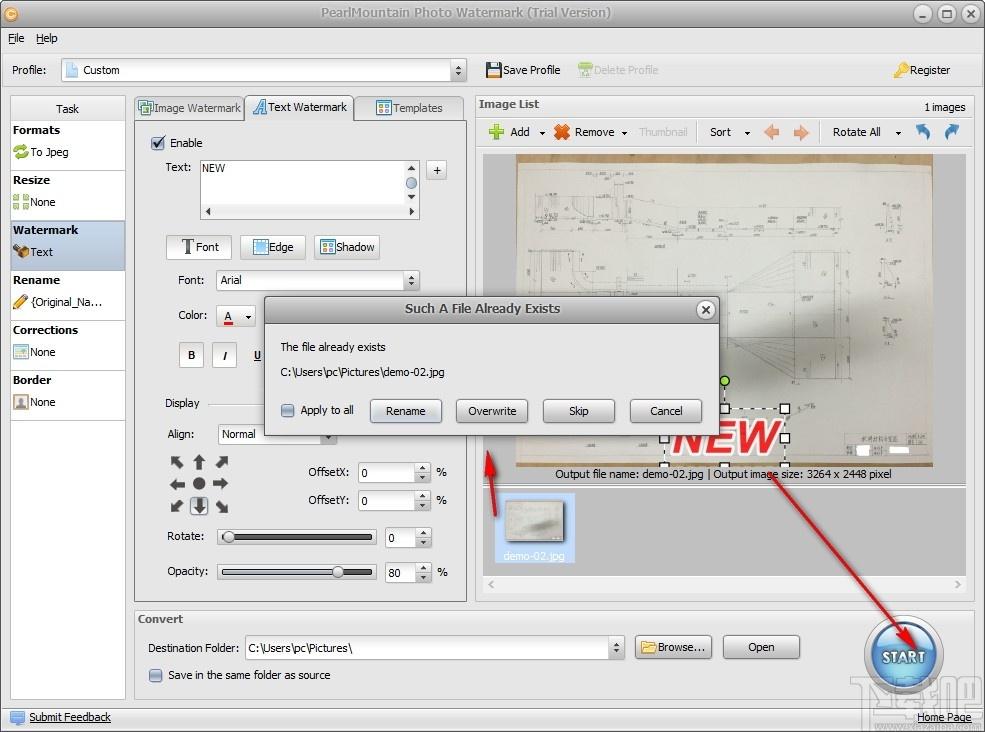Align watermark to middle-left arrow

(177, 484)
